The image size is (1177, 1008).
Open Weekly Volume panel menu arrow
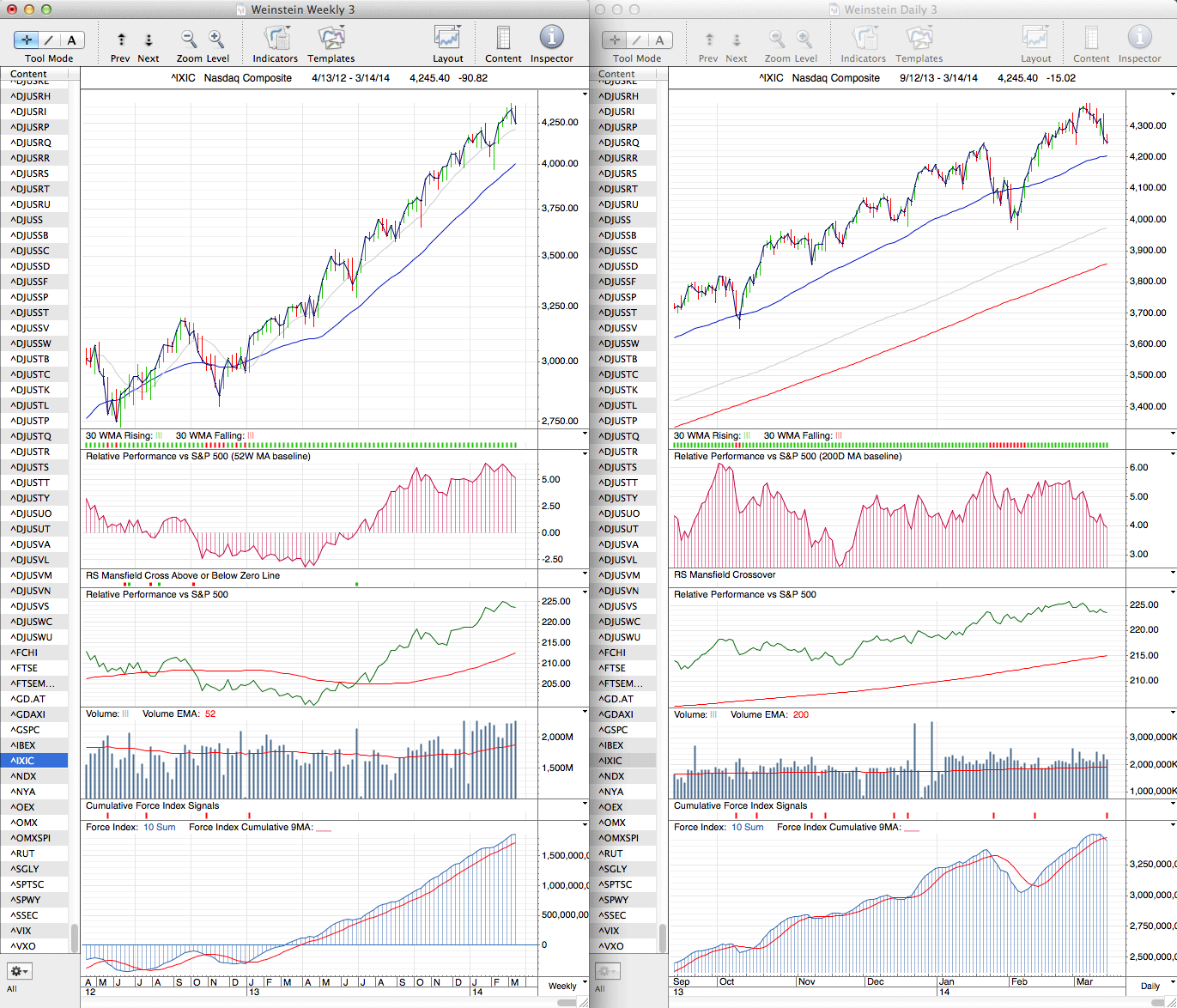click(585, 712)
